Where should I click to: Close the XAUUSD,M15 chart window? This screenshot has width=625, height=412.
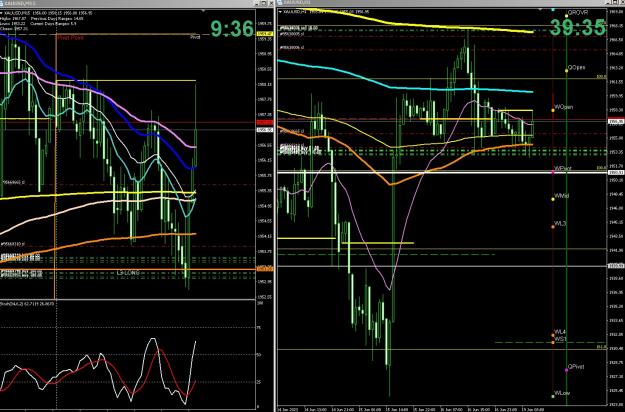[x=271, y=4]
